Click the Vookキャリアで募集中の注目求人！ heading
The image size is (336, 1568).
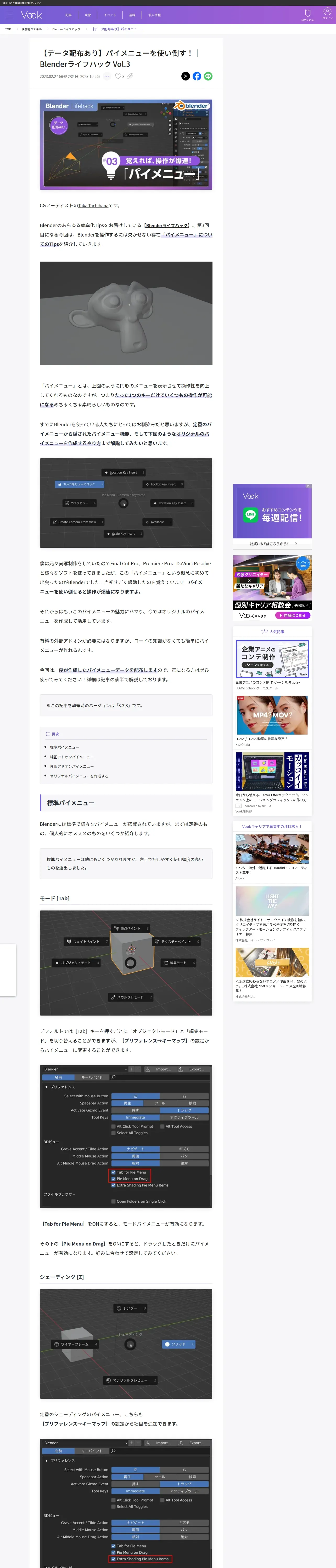pyautogui.click(x=272, y=826)
